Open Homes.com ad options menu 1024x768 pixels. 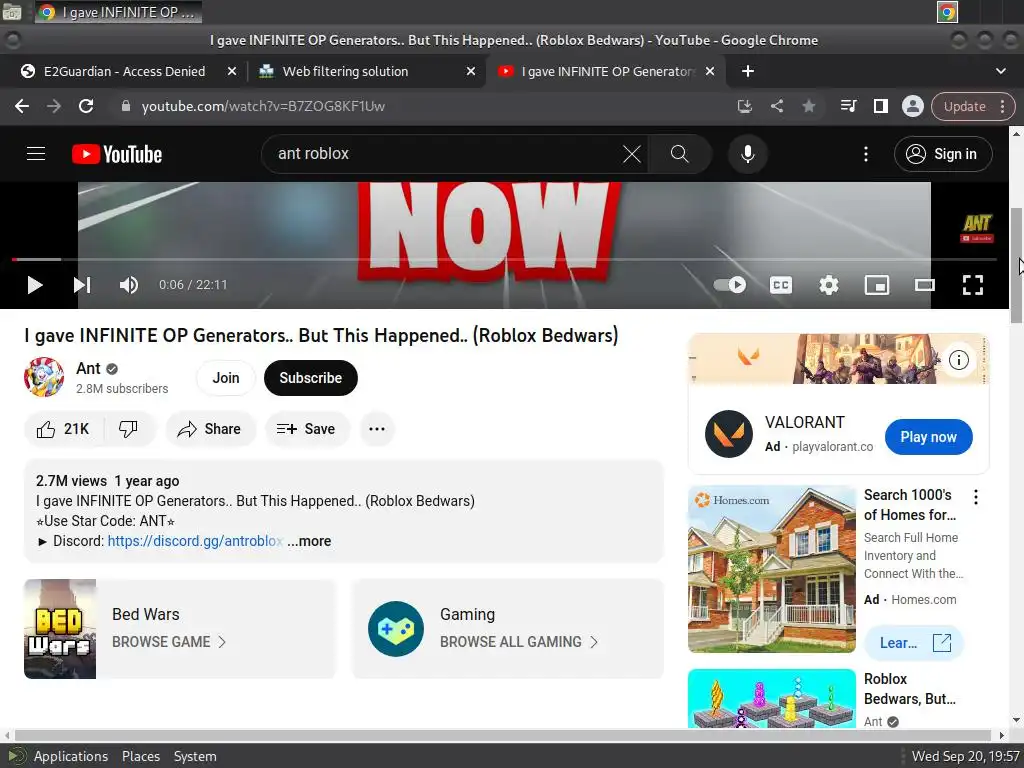click(976, 497)
